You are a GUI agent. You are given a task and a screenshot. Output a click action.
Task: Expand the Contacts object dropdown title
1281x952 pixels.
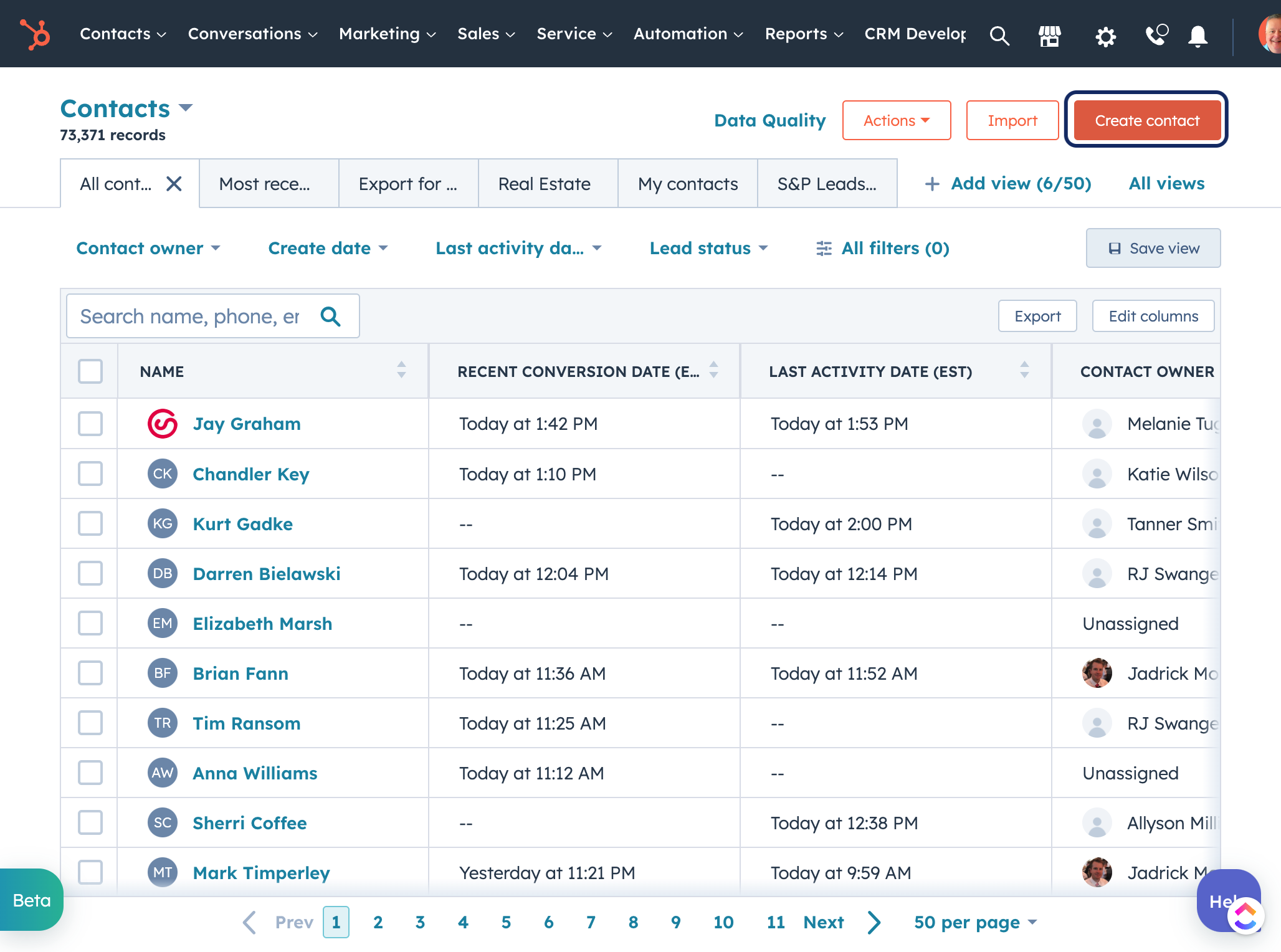pyautogui.click(x=126, y=108)
